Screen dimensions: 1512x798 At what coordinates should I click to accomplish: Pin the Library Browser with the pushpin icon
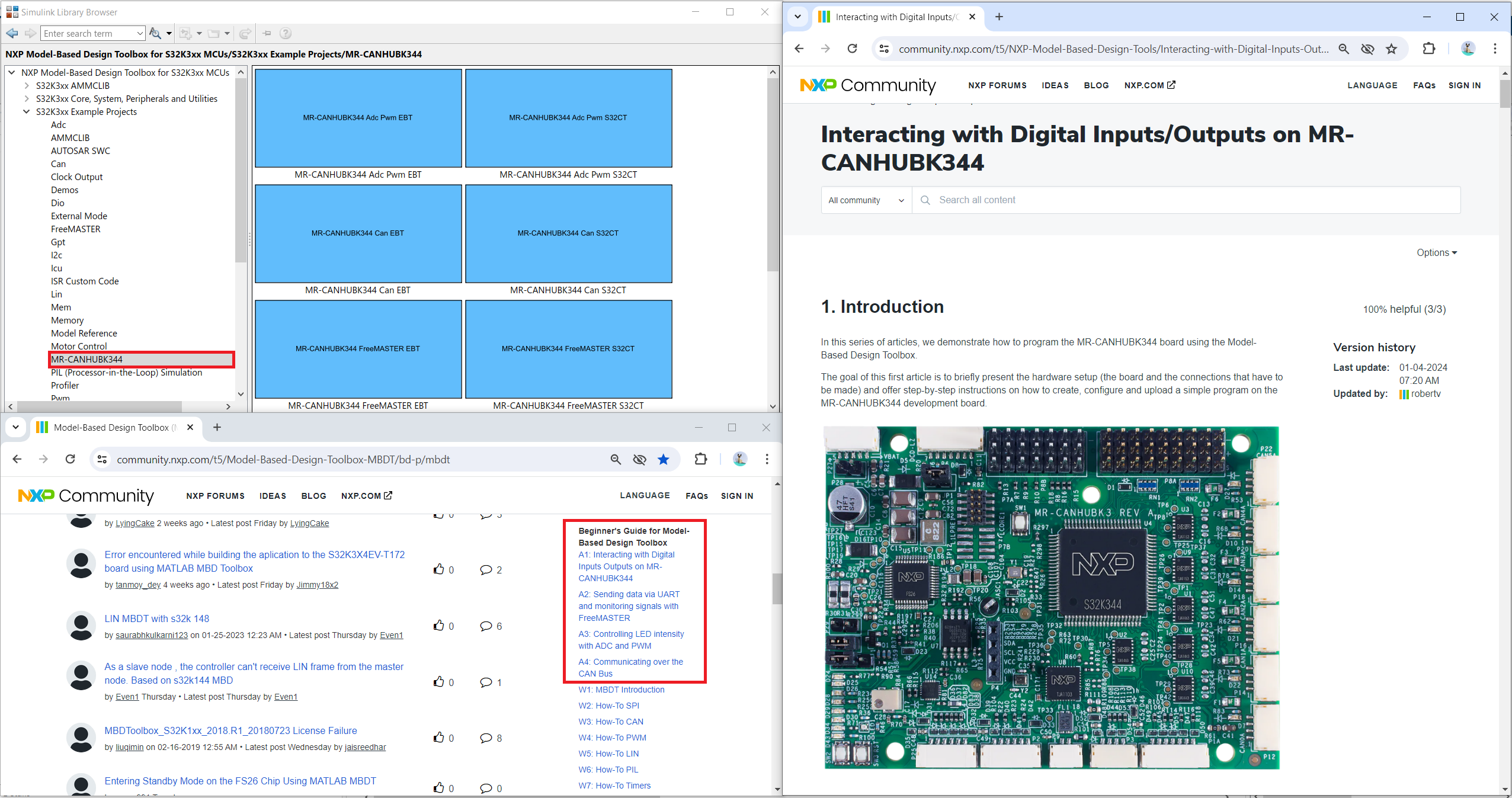(x=267, y=33)
